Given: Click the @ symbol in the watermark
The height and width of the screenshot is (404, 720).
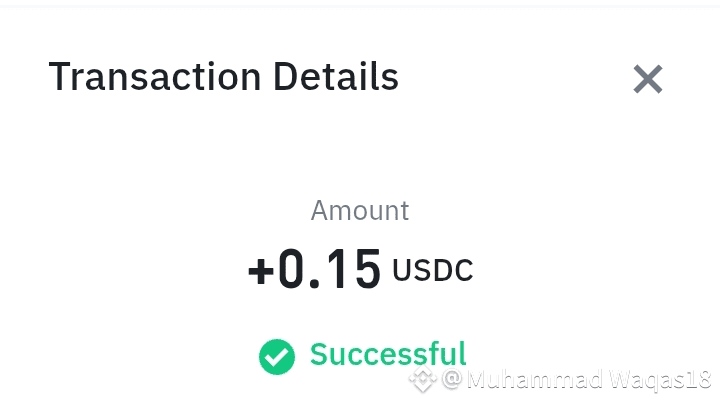Looking at the screenshot, I should (x=451, y=380).
